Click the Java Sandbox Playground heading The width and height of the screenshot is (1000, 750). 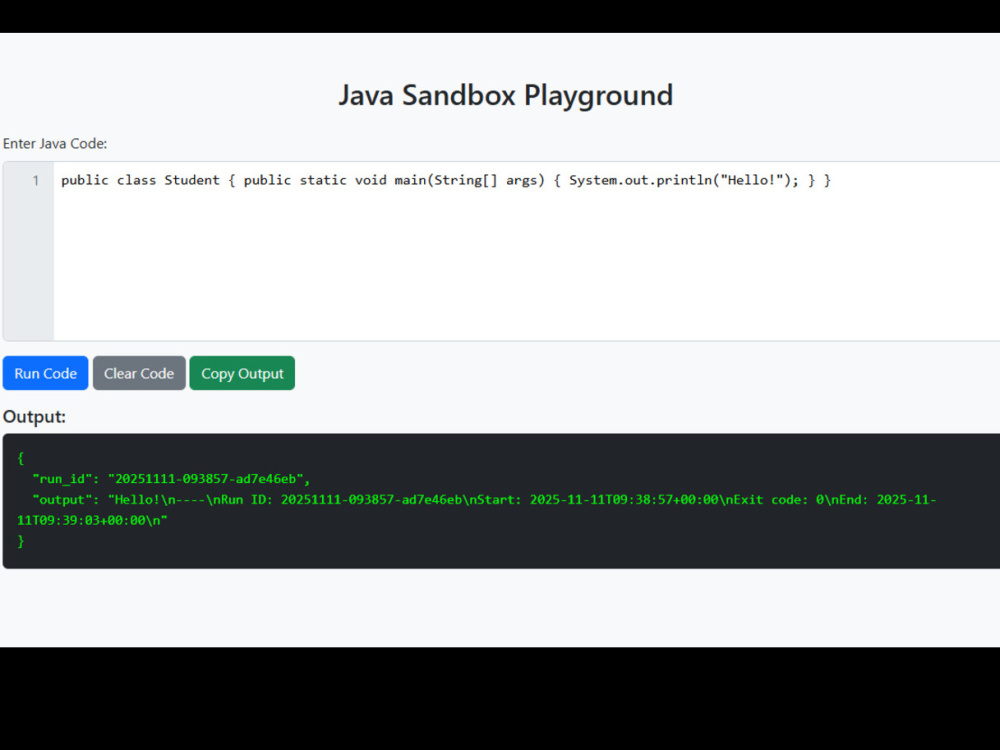[x=505, y=95]
